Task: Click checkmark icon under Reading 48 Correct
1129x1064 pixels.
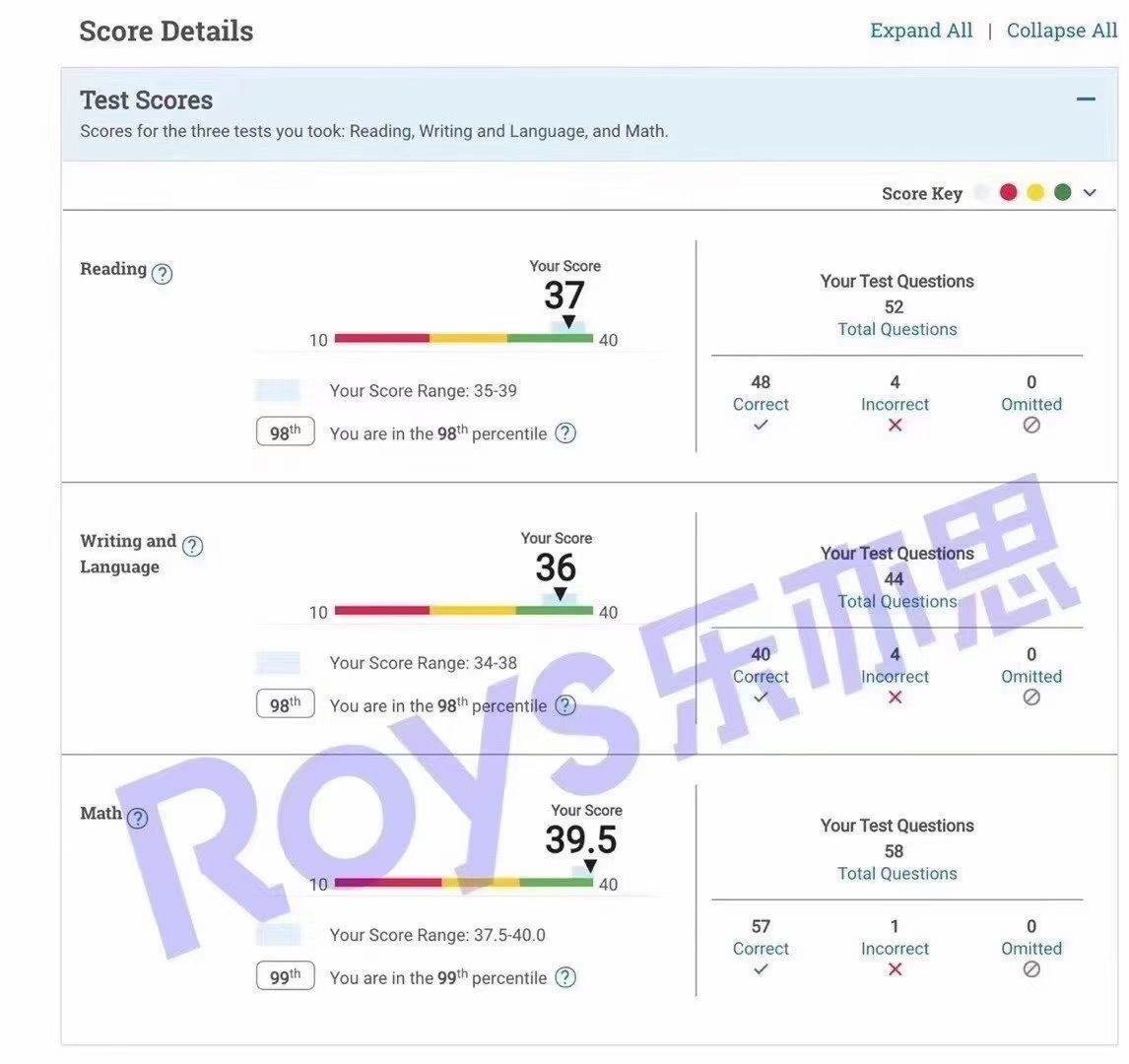Action: click(x=761, y=426)
